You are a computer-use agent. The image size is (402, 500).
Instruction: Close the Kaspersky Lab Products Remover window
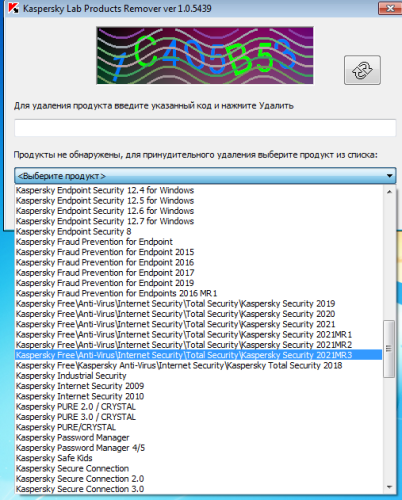(x=390, y=8)
